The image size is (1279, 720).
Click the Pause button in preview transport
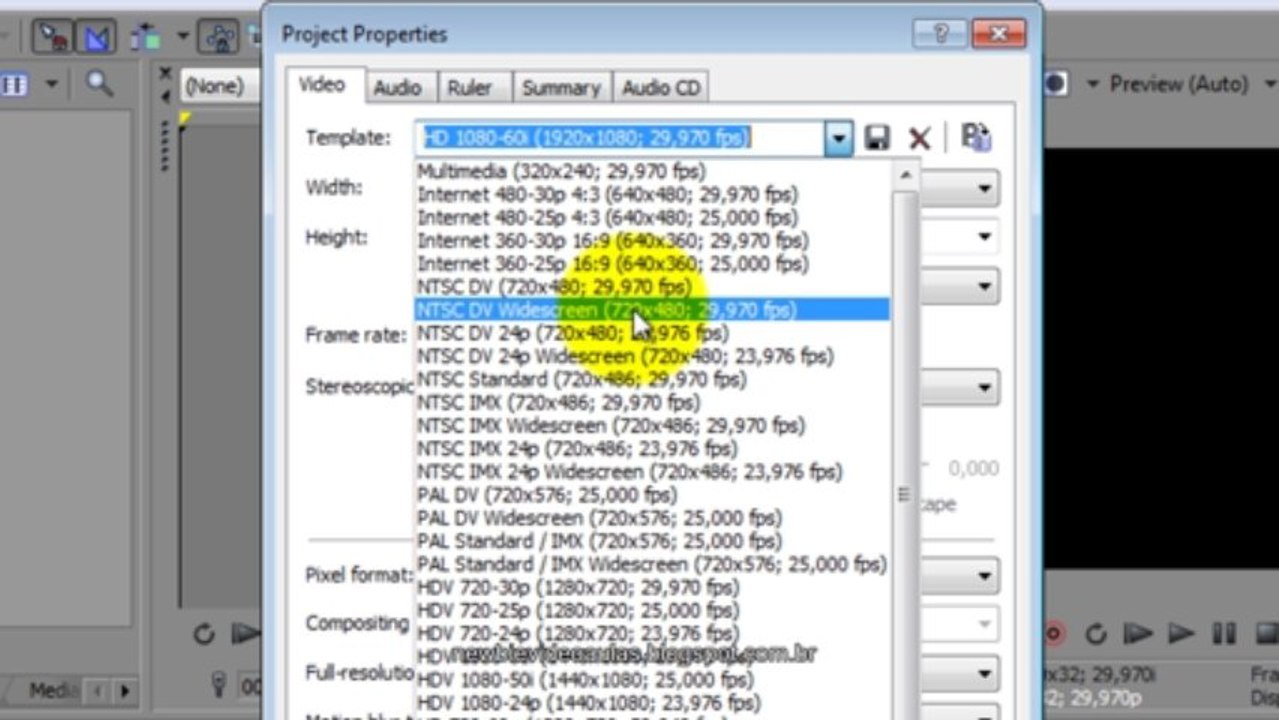1224,633
